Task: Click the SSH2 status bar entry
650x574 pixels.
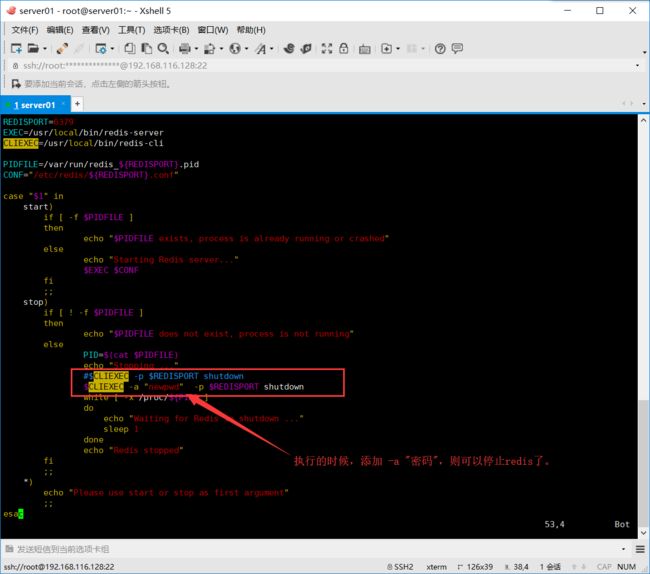Action: (x=400, y=567)
